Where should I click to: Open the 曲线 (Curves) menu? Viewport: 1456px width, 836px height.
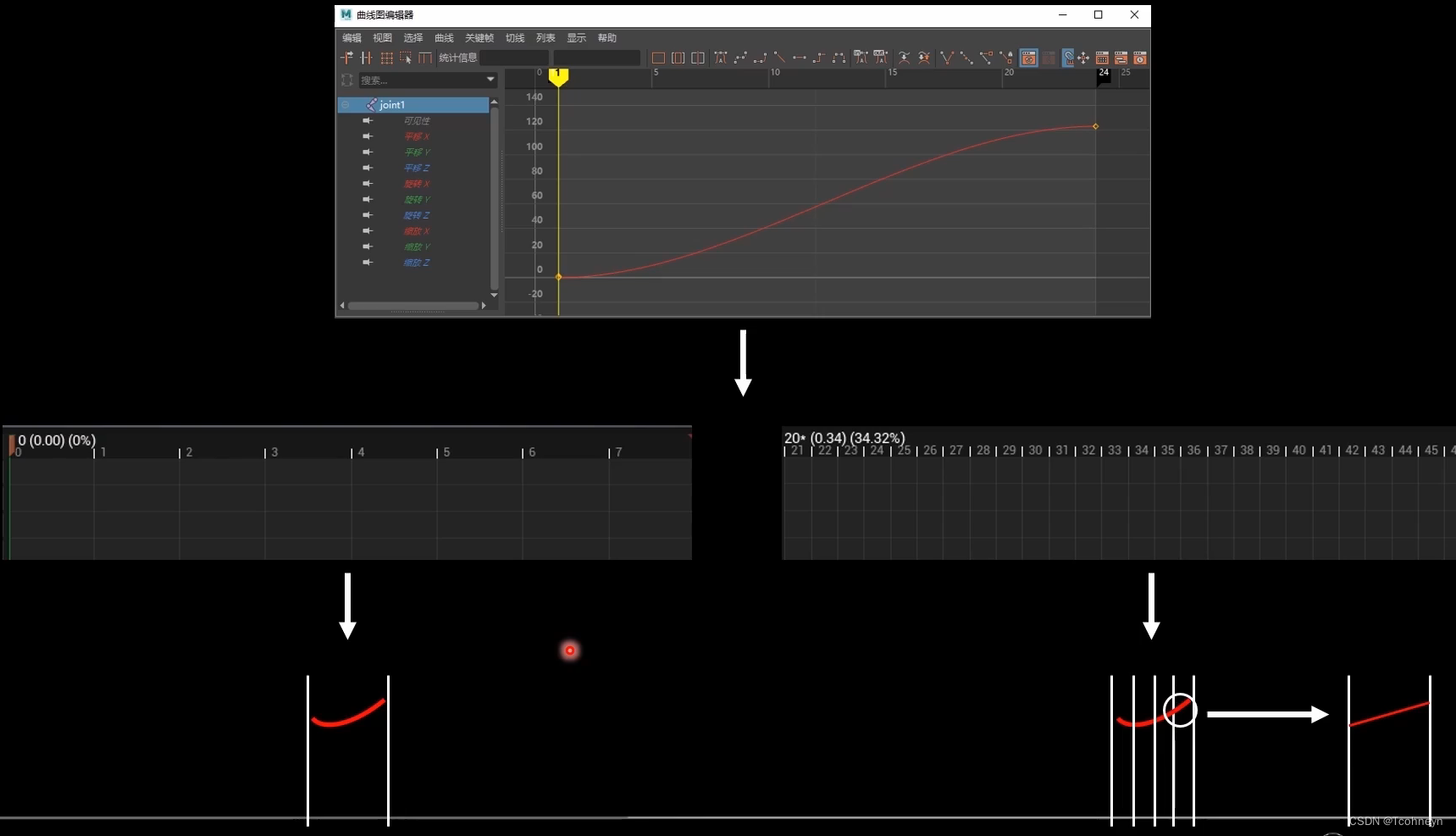(x=444, y=38)
